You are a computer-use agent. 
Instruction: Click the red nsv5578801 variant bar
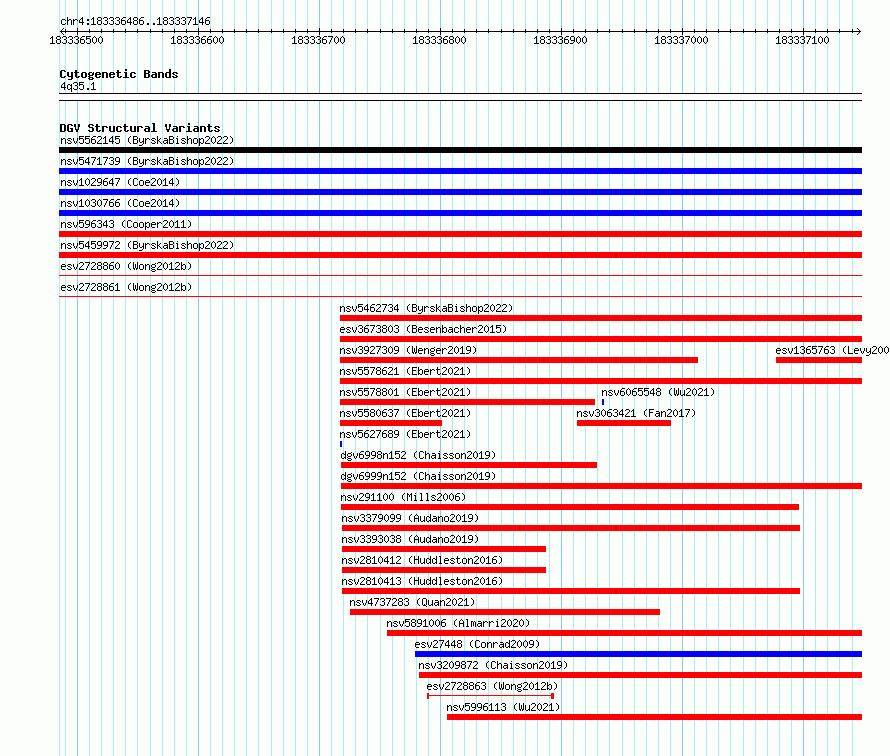468,402
